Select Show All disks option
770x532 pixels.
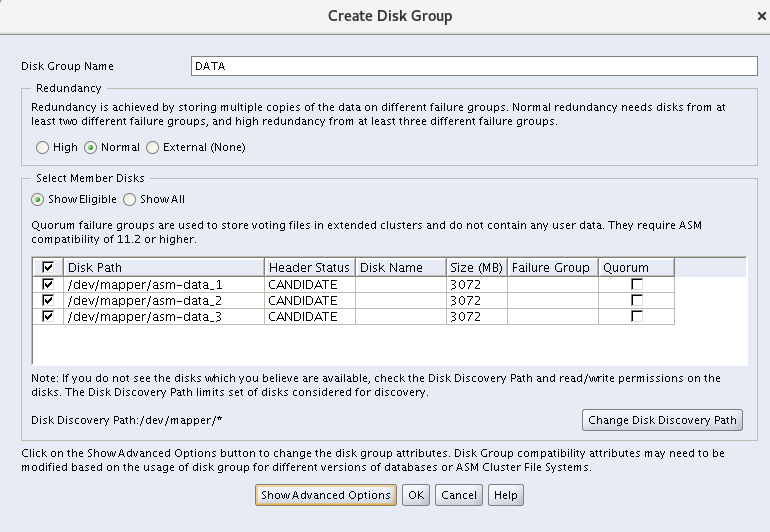tap(131, 199)
